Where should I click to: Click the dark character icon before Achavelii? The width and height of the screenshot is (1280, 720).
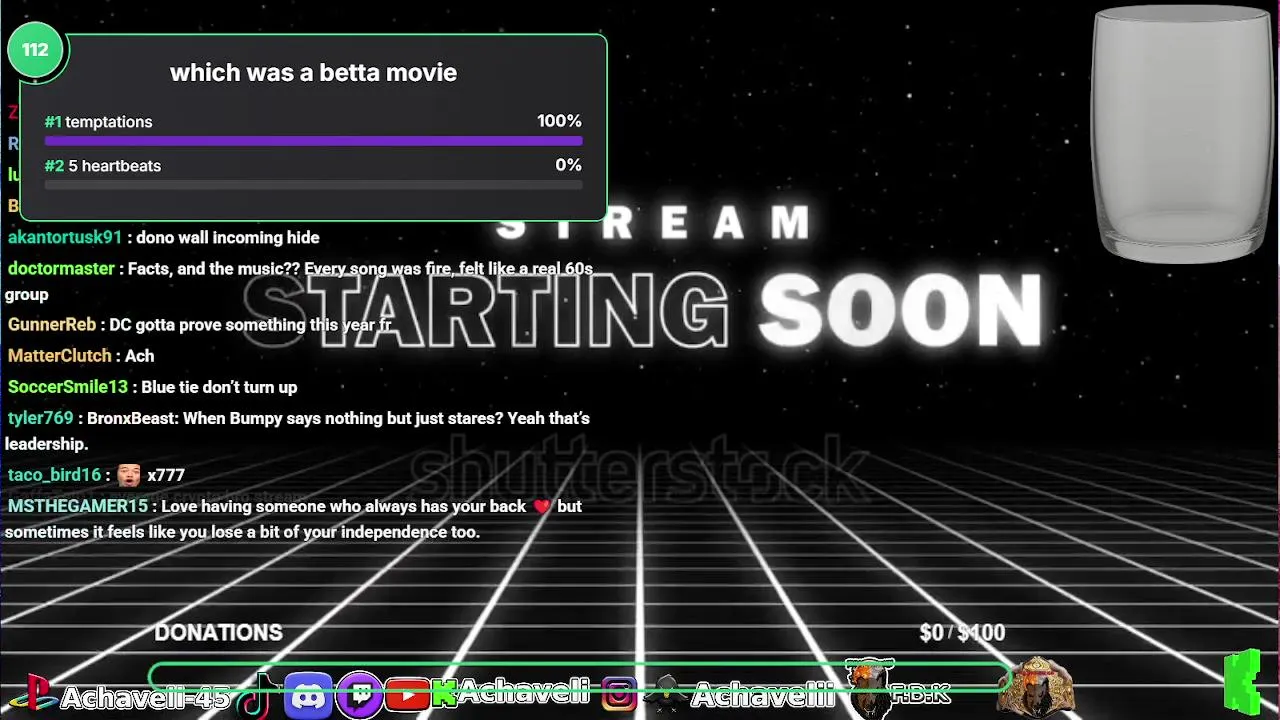tap(666, 694)
